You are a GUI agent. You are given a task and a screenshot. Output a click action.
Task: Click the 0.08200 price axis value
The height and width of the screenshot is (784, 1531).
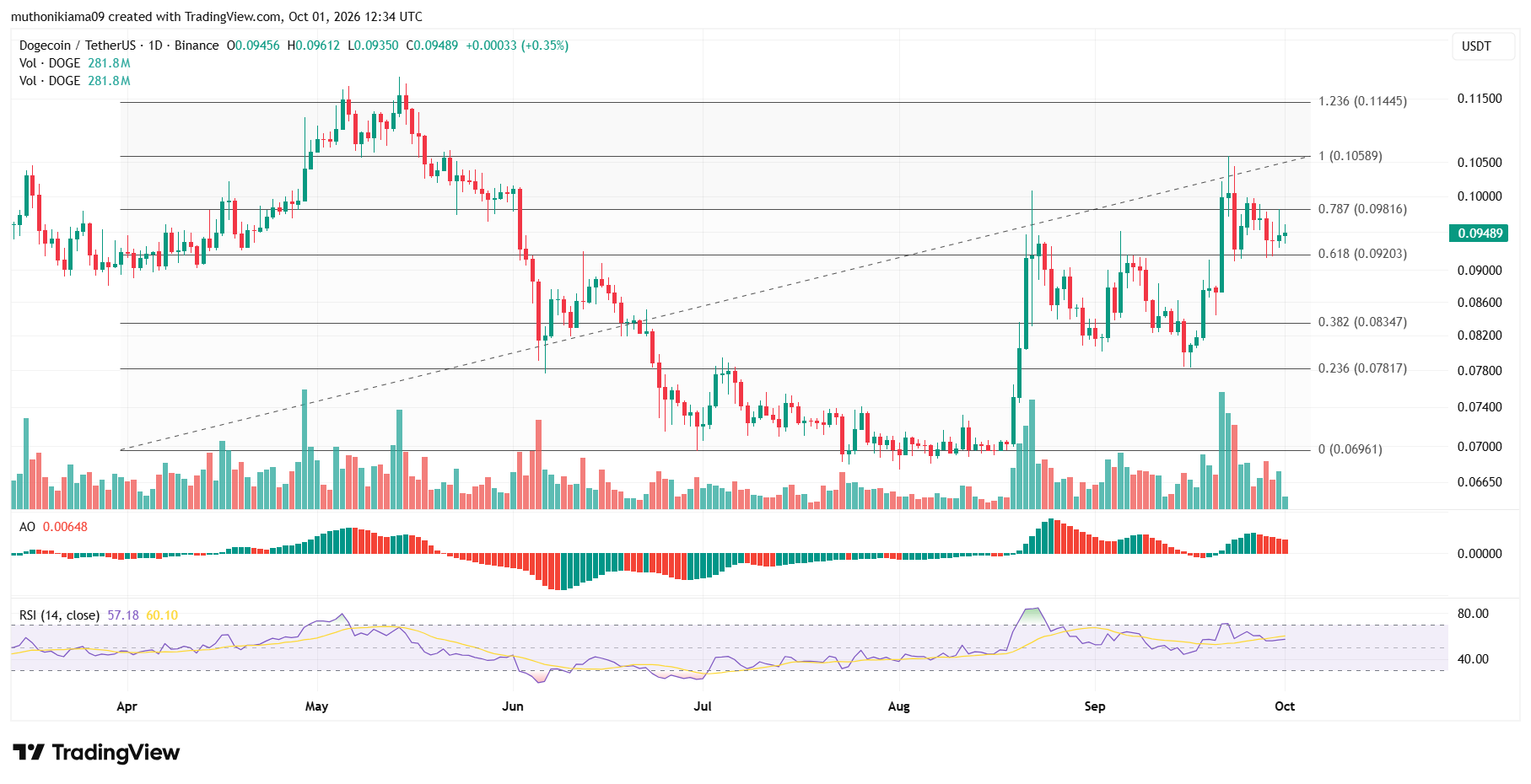[x=1480, y=336]
